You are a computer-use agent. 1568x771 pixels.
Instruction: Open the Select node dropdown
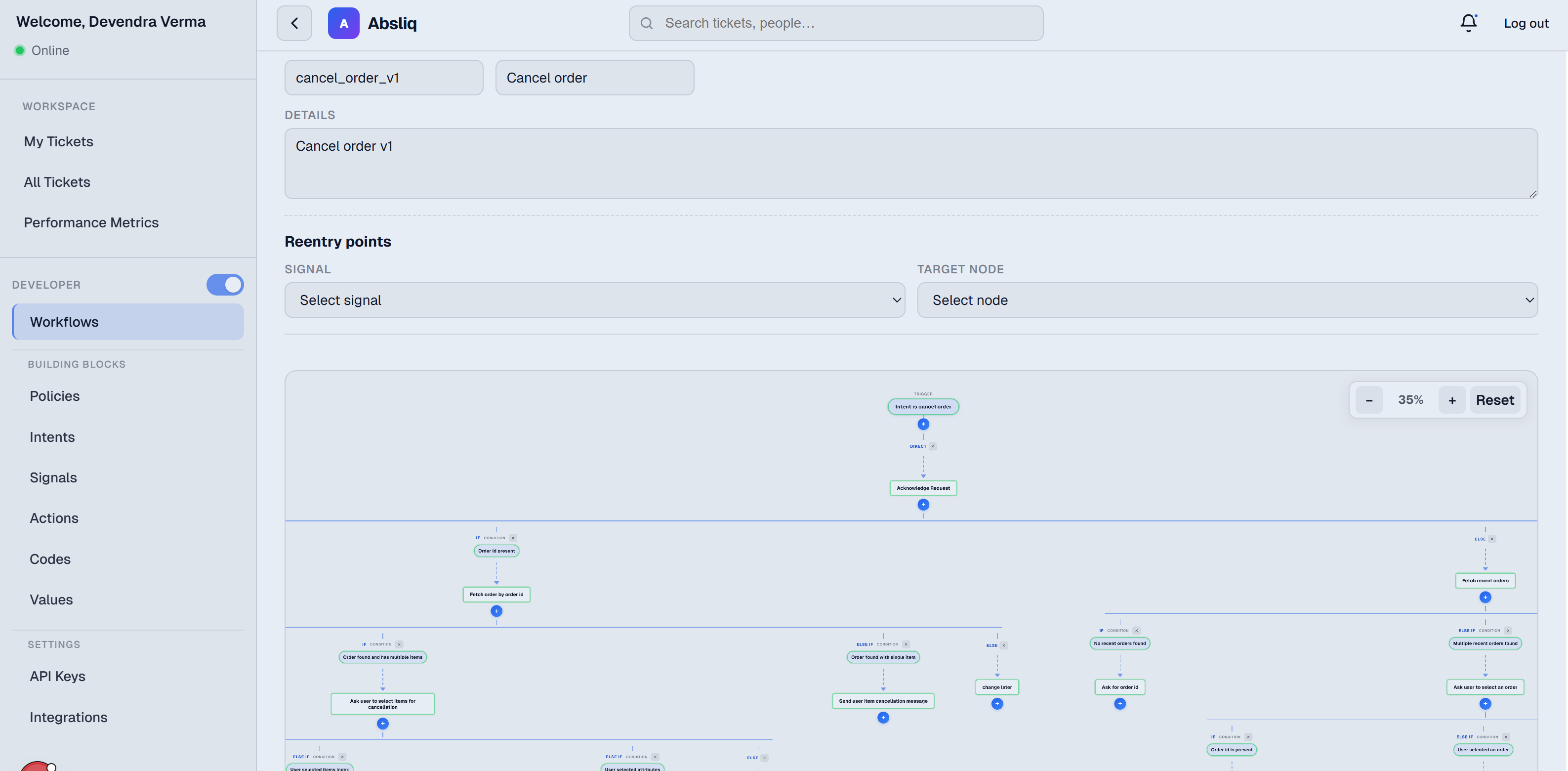pyautogui.click(x=1227, y=300)
